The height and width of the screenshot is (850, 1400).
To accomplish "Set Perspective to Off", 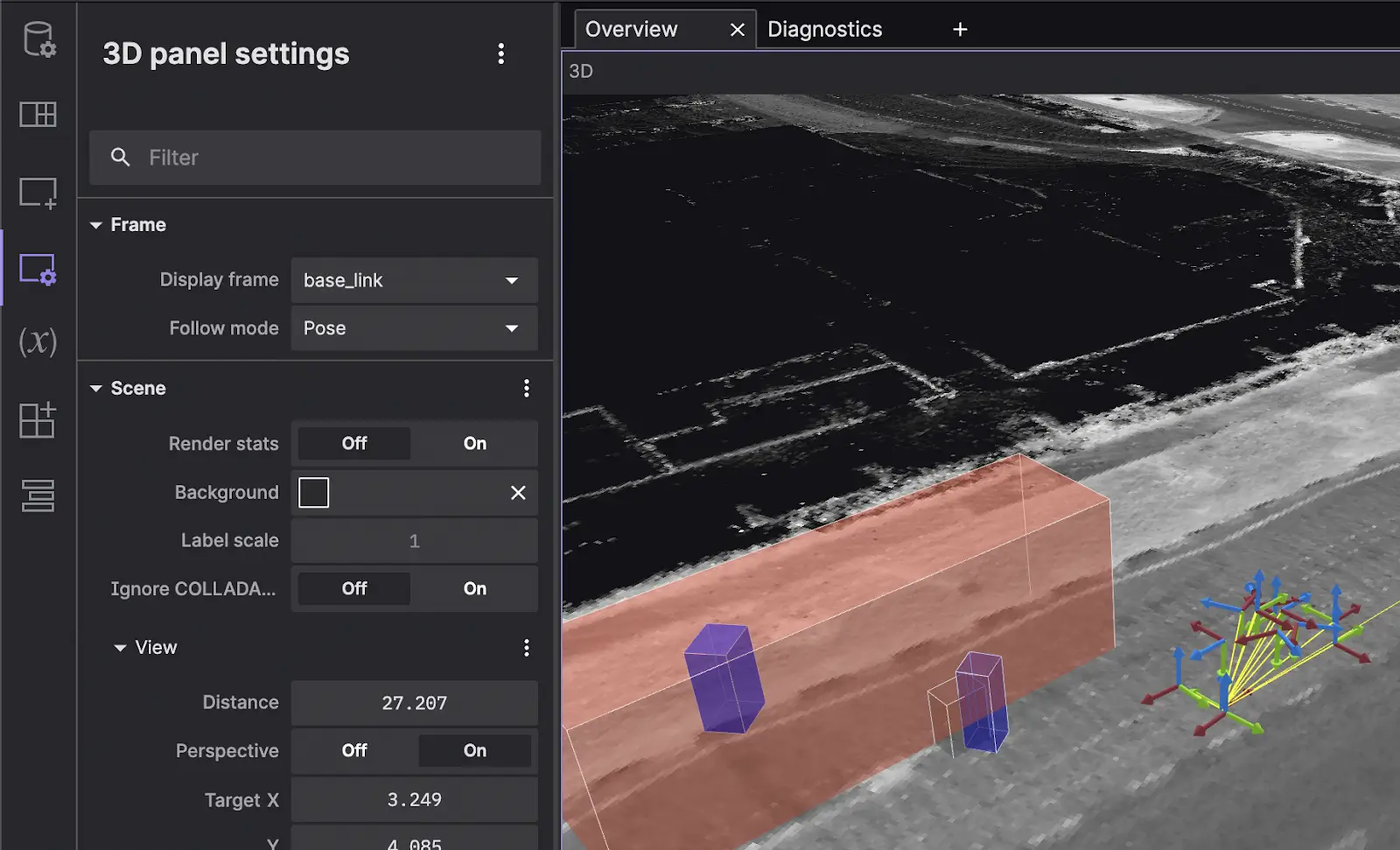I will [354, 751].
